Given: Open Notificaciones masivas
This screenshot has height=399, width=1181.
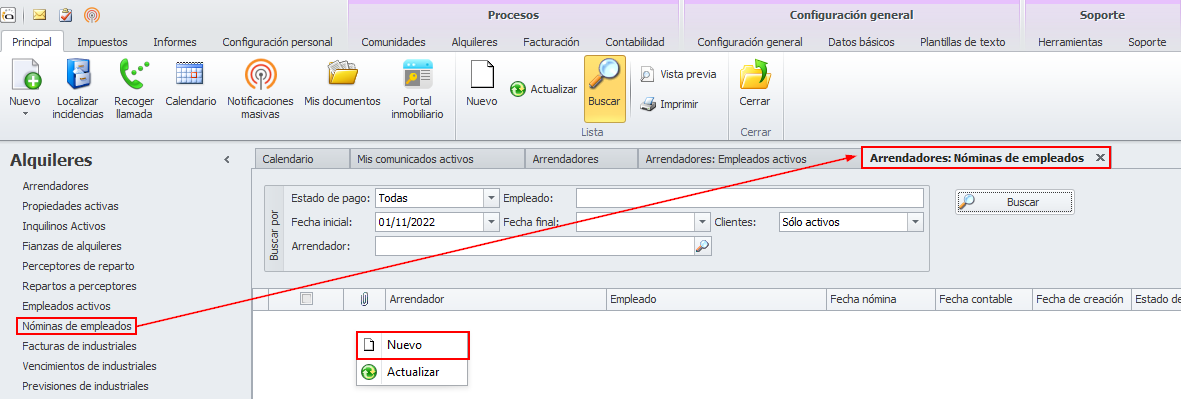Looking at the screenshot, I should (260, 89).
